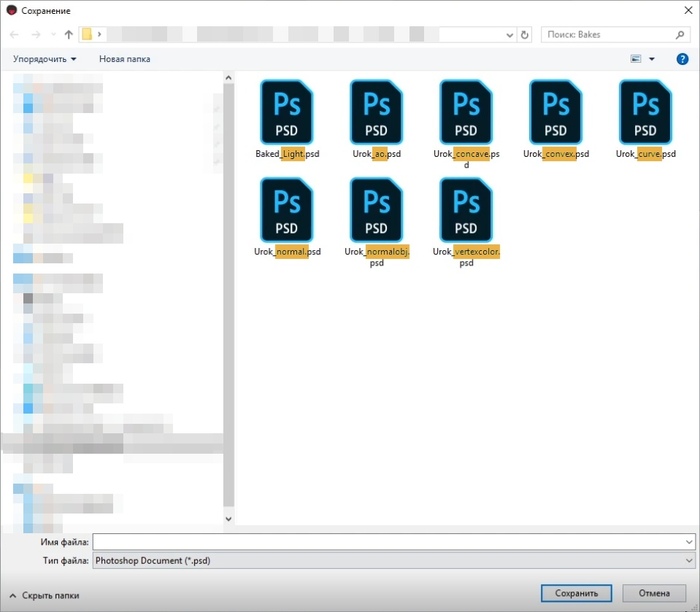Viewport: 700px width, 612px height.
Task: Click the Urok_convex.psd file name
Action: coord(556,154)
